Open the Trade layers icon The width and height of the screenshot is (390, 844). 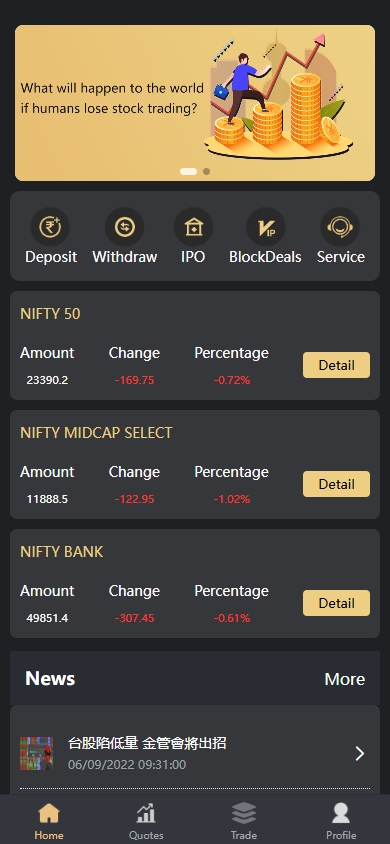pos(244,813)
